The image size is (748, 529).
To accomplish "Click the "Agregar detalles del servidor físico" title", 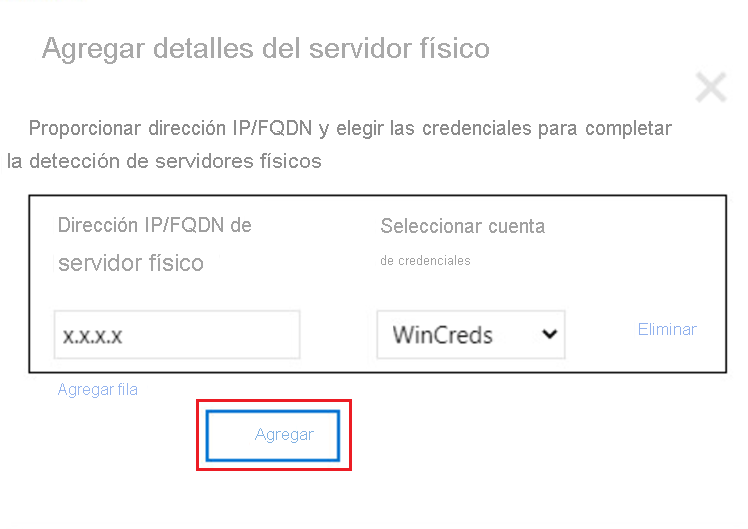I will tap(266, 49).
